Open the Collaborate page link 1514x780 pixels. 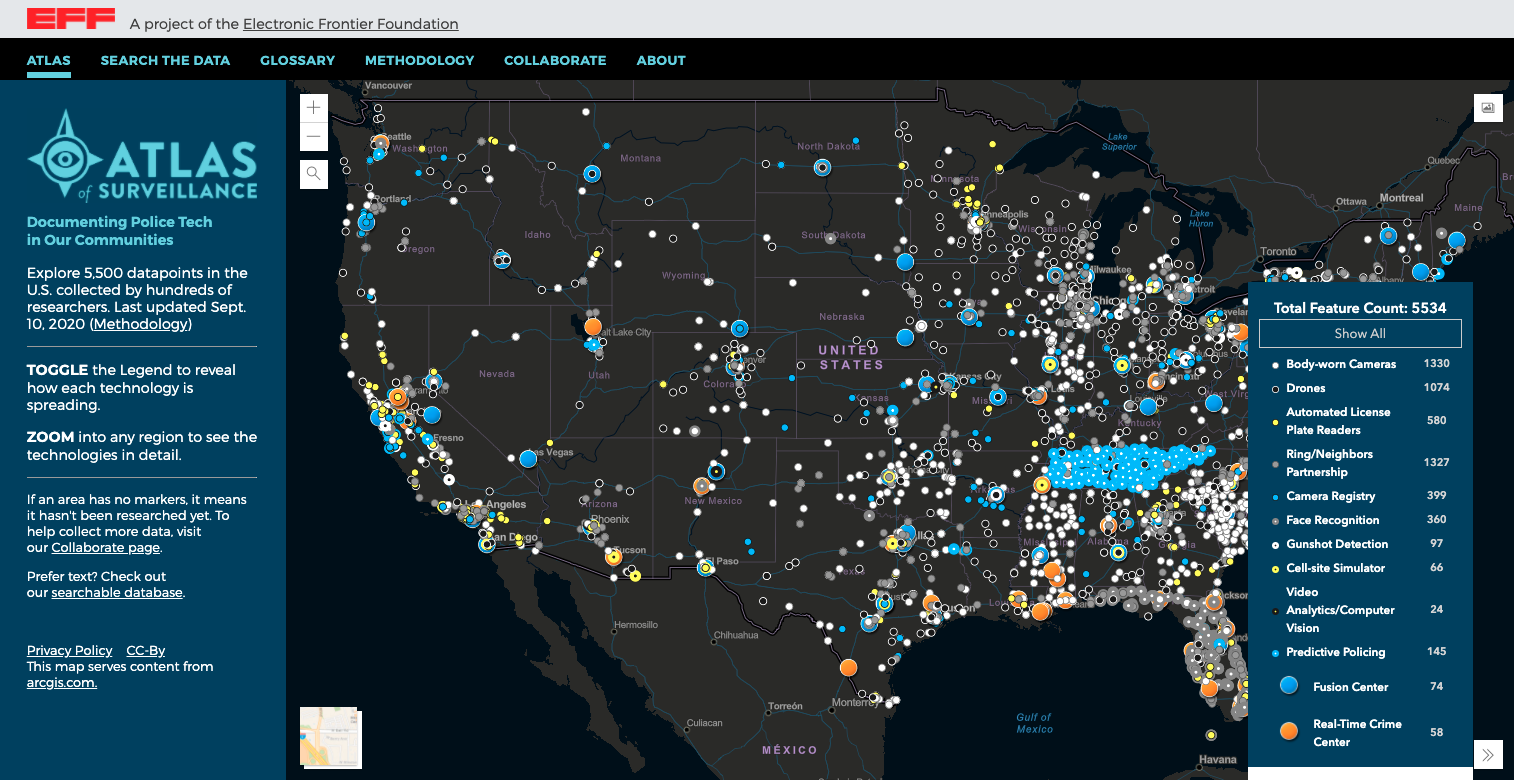[x=105, y=547]
